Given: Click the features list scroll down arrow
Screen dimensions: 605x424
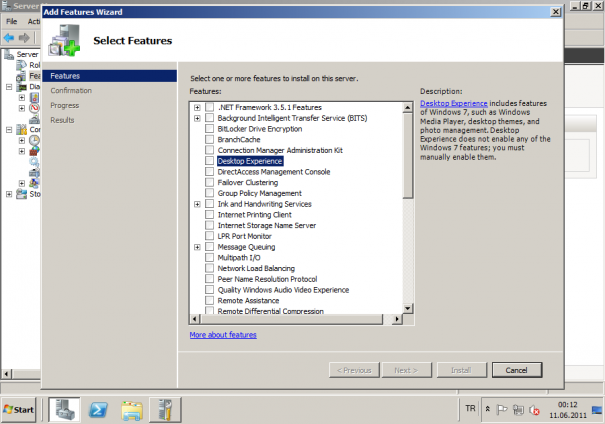Looking at the screenshot, I should (x=408, y=308).
